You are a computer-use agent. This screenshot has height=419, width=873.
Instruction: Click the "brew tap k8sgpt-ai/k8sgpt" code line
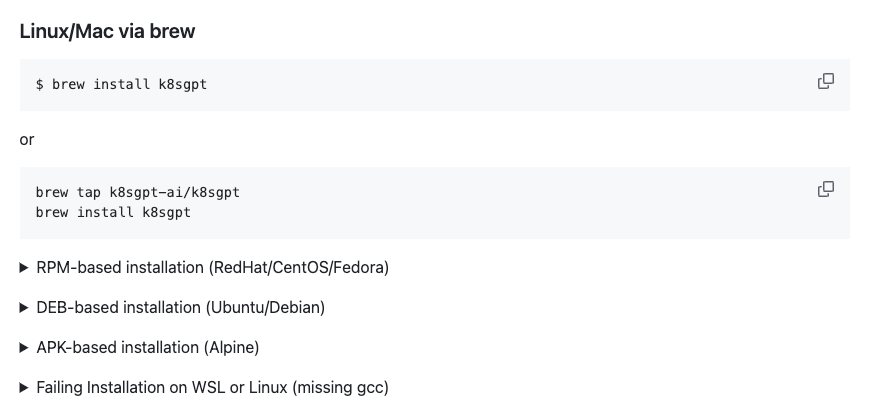pos(138,193)
